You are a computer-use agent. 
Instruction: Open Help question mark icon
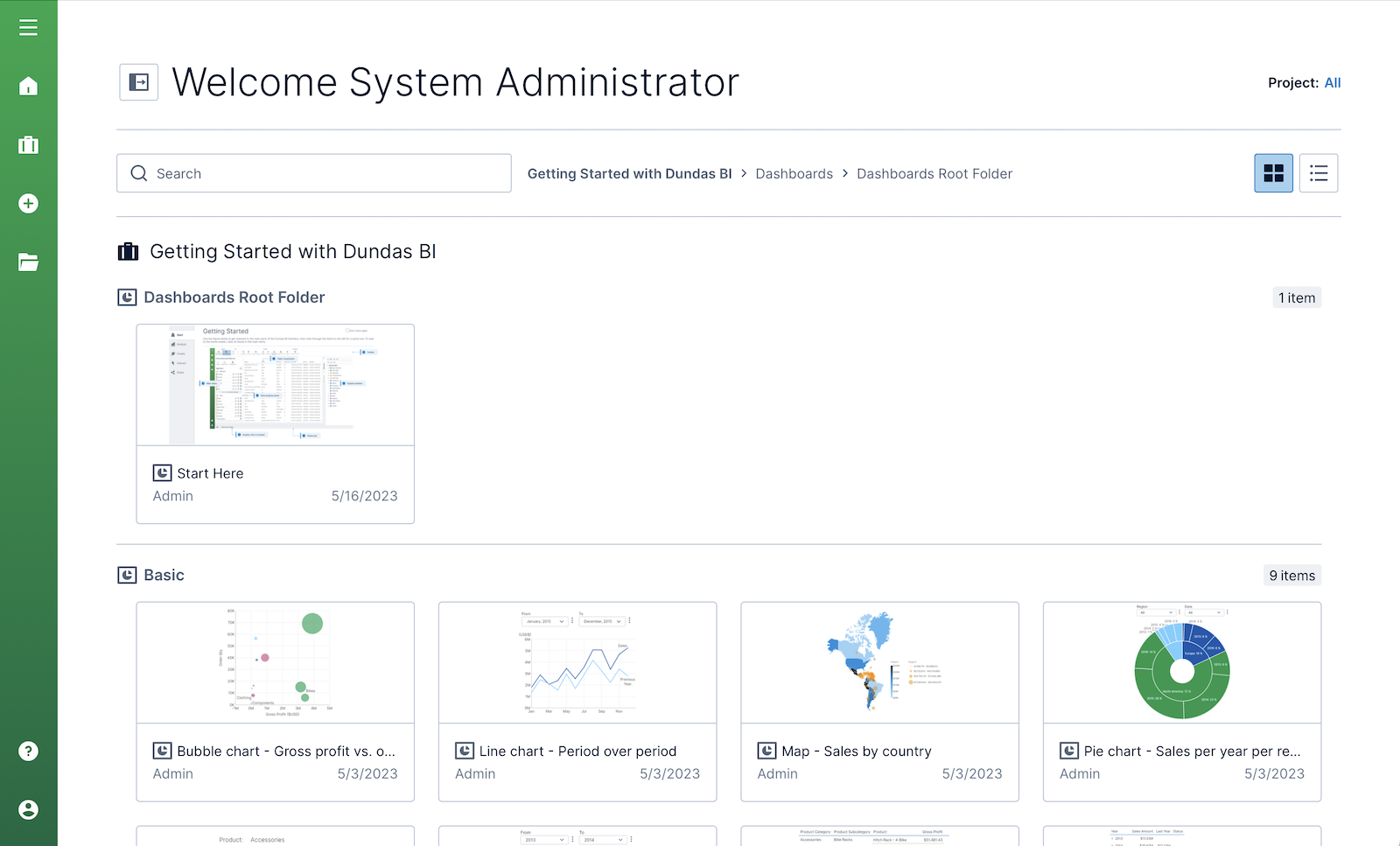point(28,751)
